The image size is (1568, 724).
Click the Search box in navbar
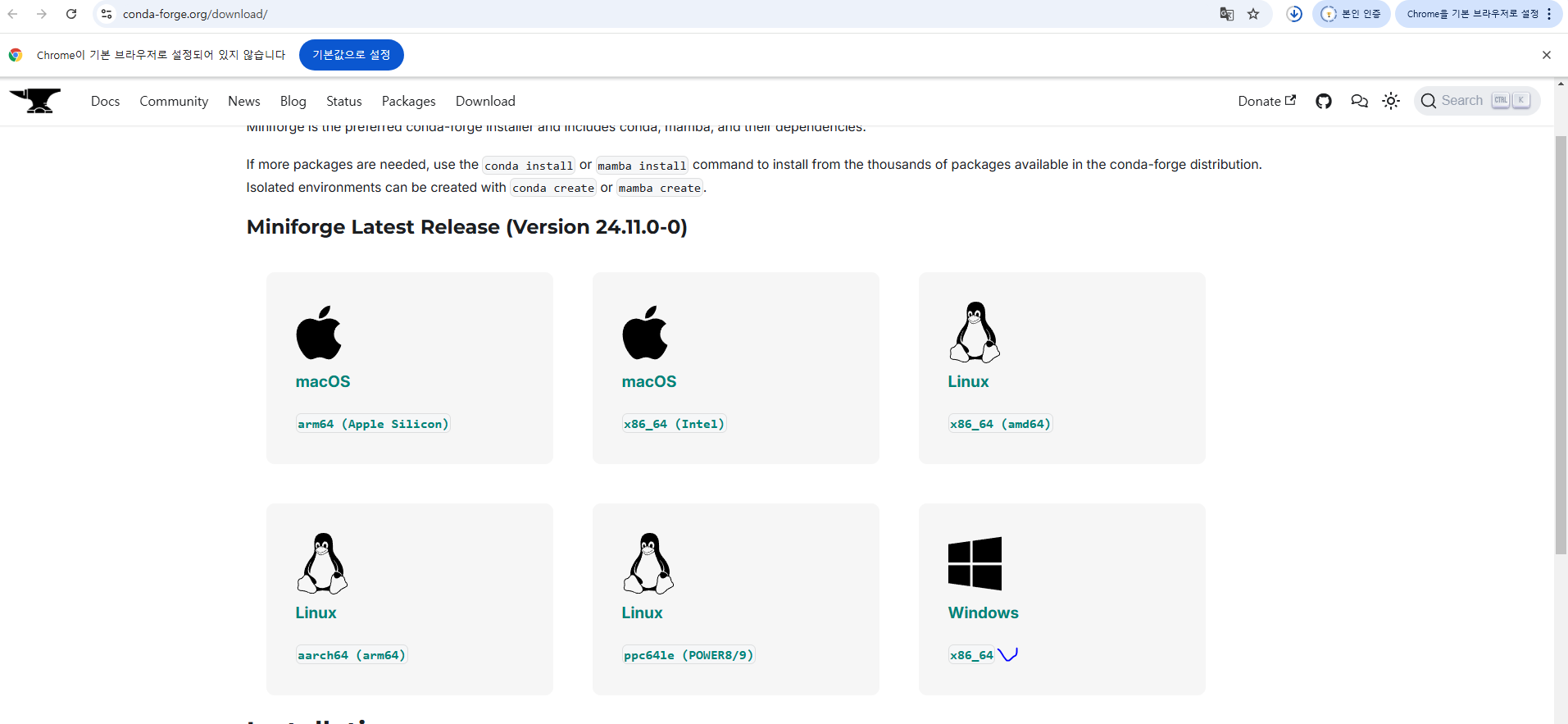click(1477, 101)
